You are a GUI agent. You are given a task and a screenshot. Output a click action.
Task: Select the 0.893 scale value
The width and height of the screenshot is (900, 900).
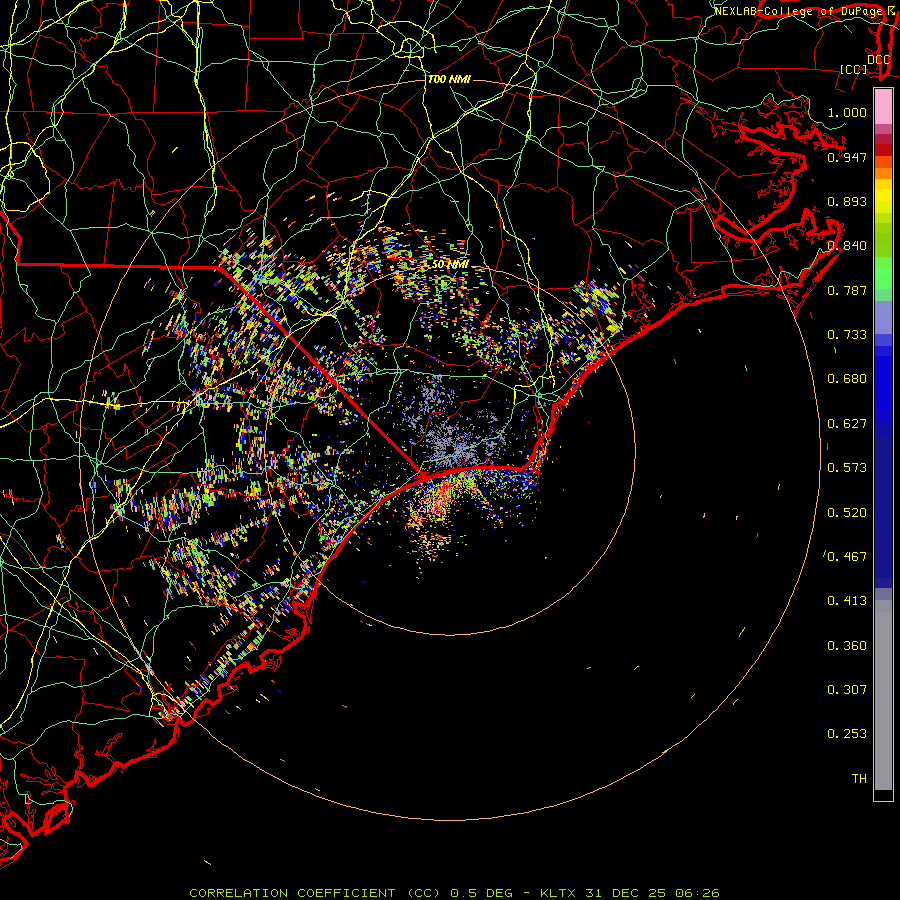tap(847, 201)
